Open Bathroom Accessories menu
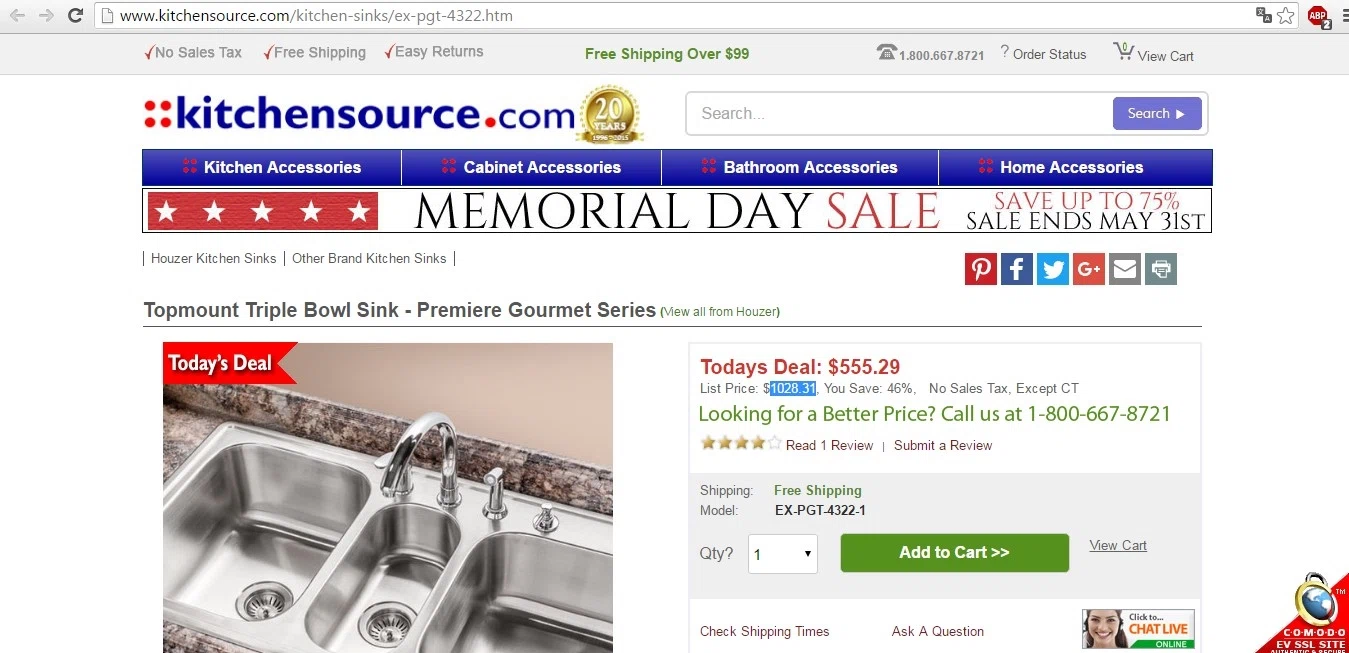Image resolution: width=1349 pixels, height=653 pixels. tap(800, 167)
